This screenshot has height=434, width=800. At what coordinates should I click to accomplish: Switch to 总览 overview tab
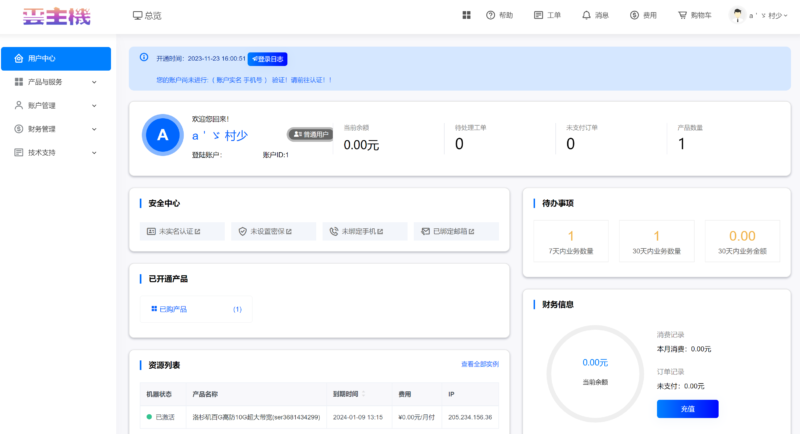point(147,16)
